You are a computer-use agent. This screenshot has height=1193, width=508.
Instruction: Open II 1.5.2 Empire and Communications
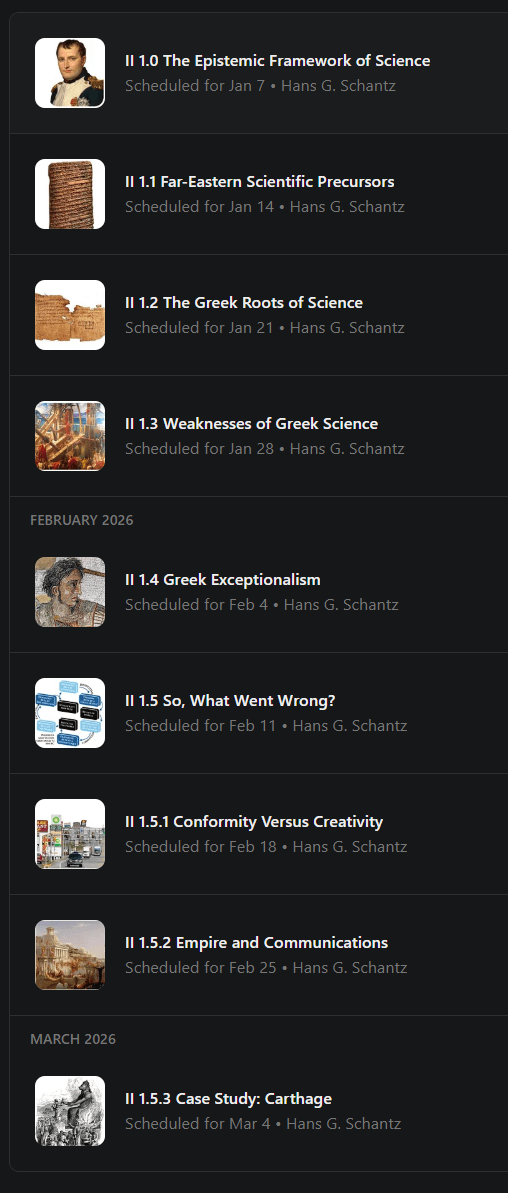256,943
